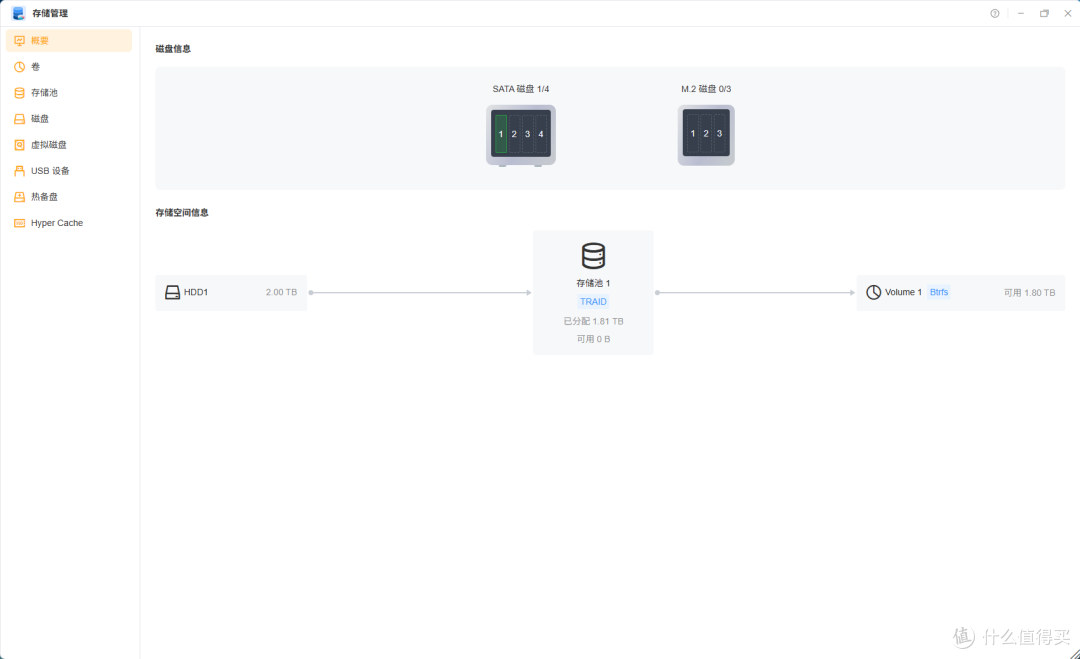Image resolution: width=1080 pixels, height=659 pixels.
Task: Select USB 设备 in the sidebar
Action: click(x=69, y=171)
